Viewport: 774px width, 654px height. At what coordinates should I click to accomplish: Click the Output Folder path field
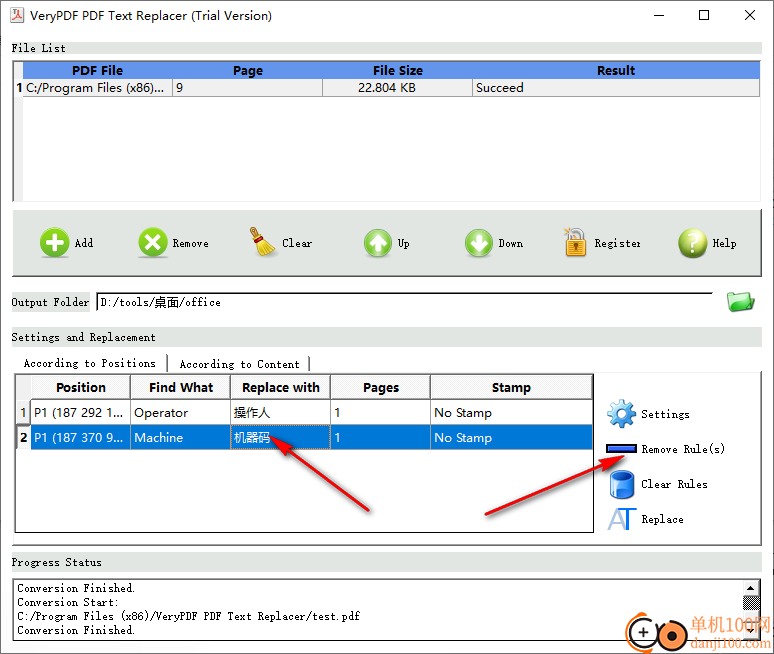point(405,302)
